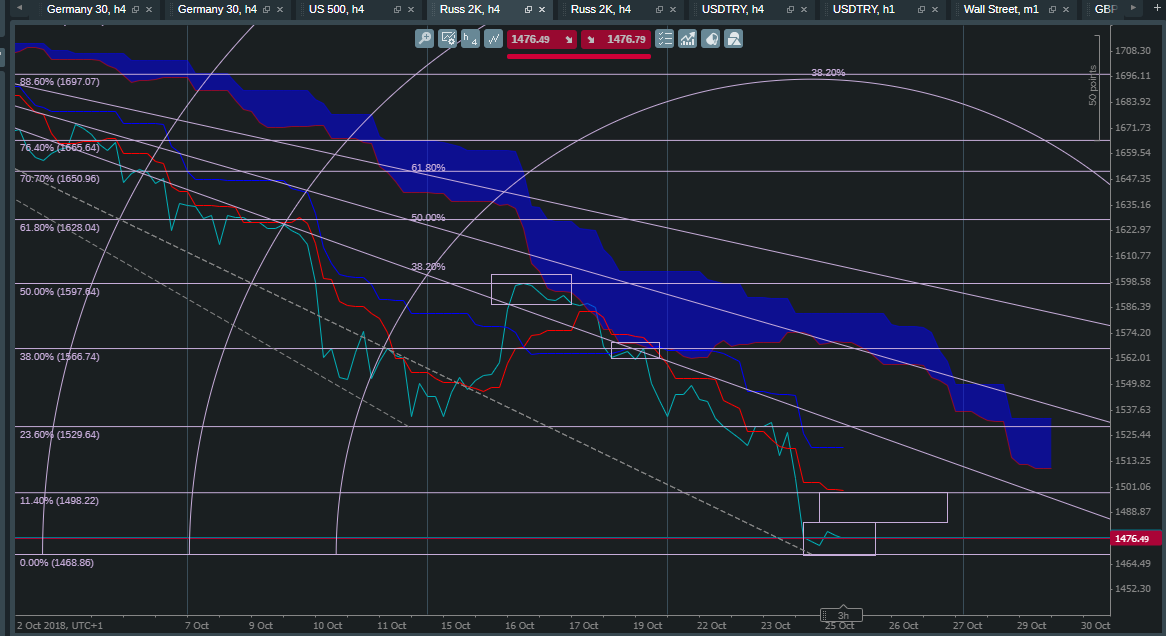Click the 50 points scale ruler
The height and width of the screenshot is (636, 1166).
(1096, 86)
